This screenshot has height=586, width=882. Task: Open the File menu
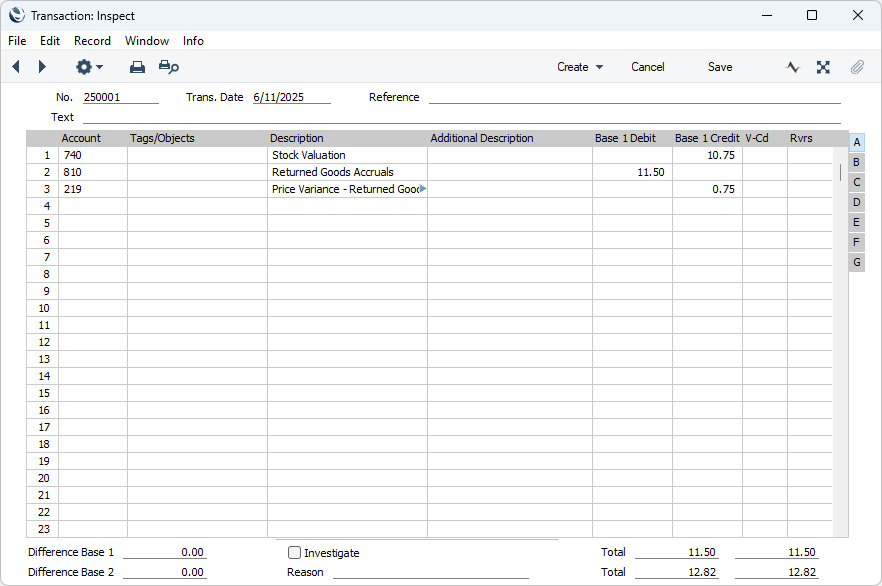pos(17,40)
